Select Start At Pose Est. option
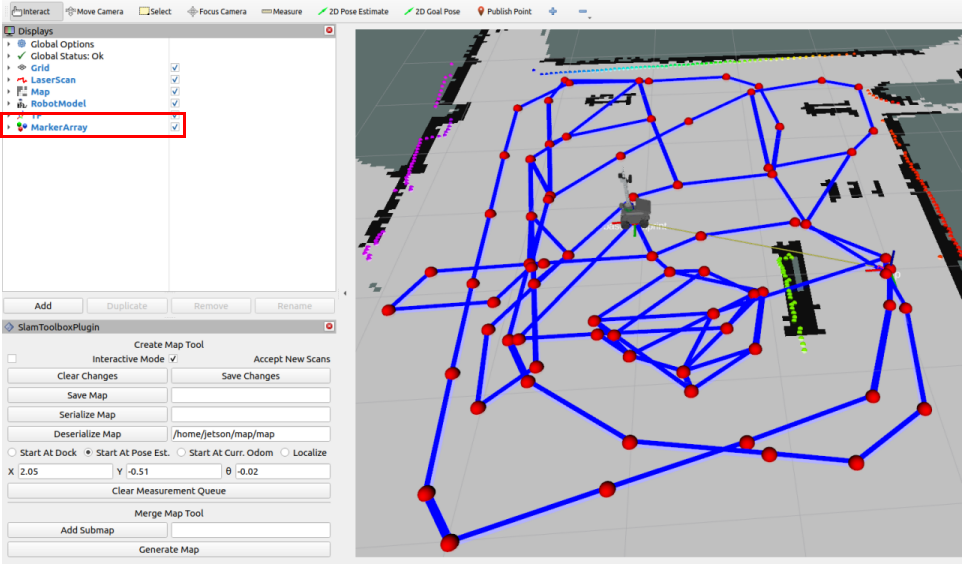Viewport: 962px width, 564px height. (88, 452)
